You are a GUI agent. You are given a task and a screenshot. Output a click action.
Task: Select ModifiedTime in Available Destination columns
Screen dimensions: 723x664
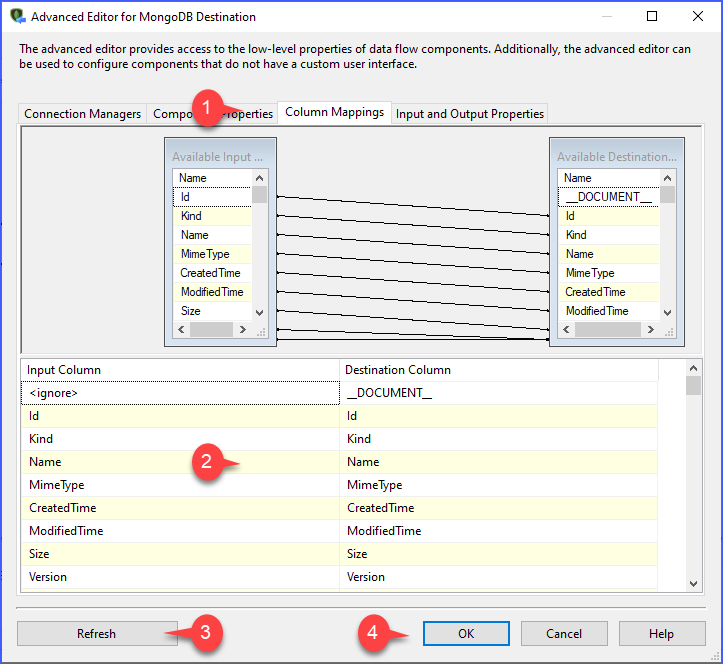[x=609, y=310]
